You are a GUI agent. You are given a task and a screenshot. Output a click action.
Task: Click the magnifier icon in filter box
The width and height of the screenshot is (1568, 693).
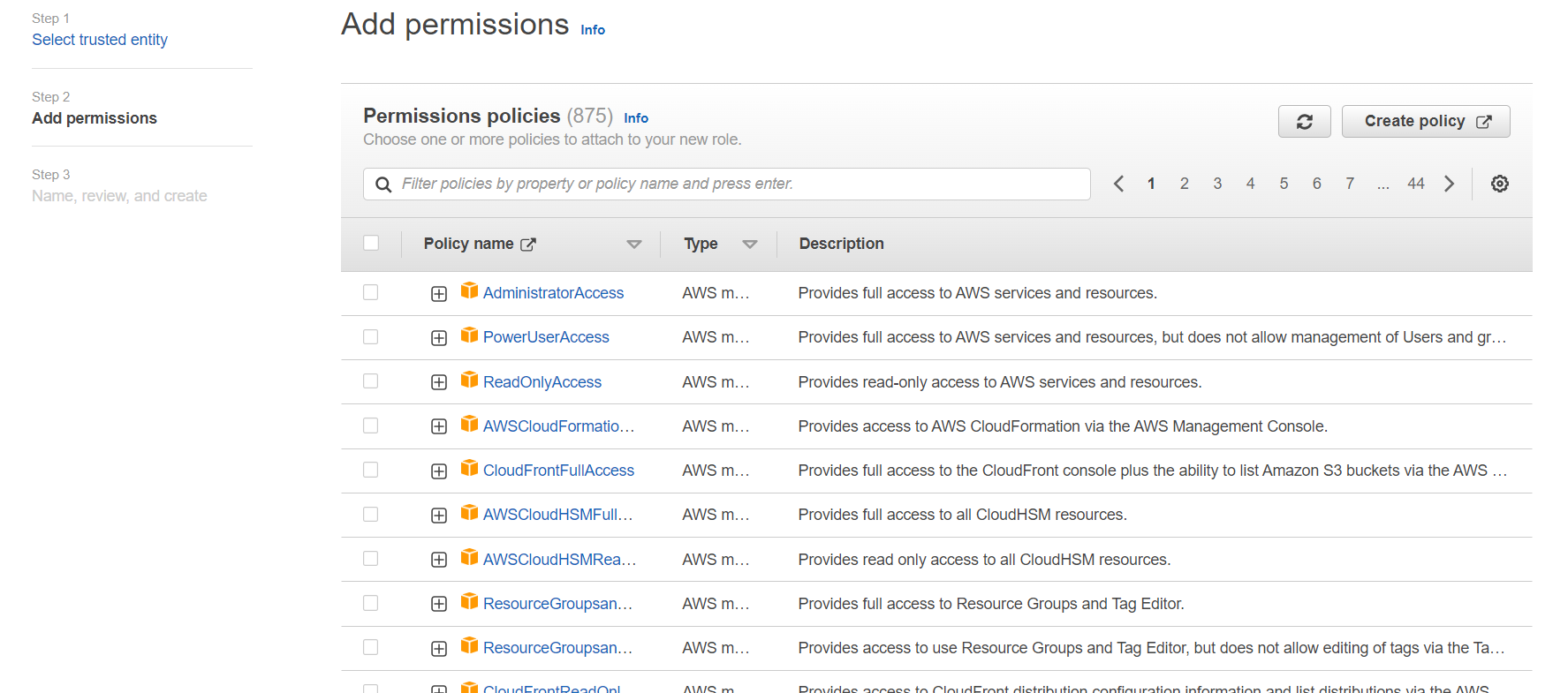click(383, 185)
